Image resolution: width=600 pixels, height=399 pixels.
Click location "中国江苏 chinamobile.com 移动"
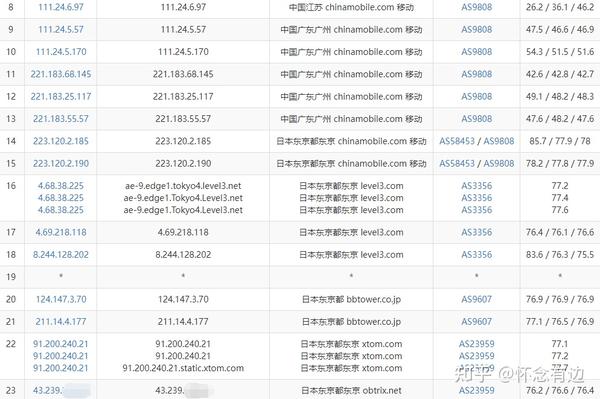coord(351,7)
